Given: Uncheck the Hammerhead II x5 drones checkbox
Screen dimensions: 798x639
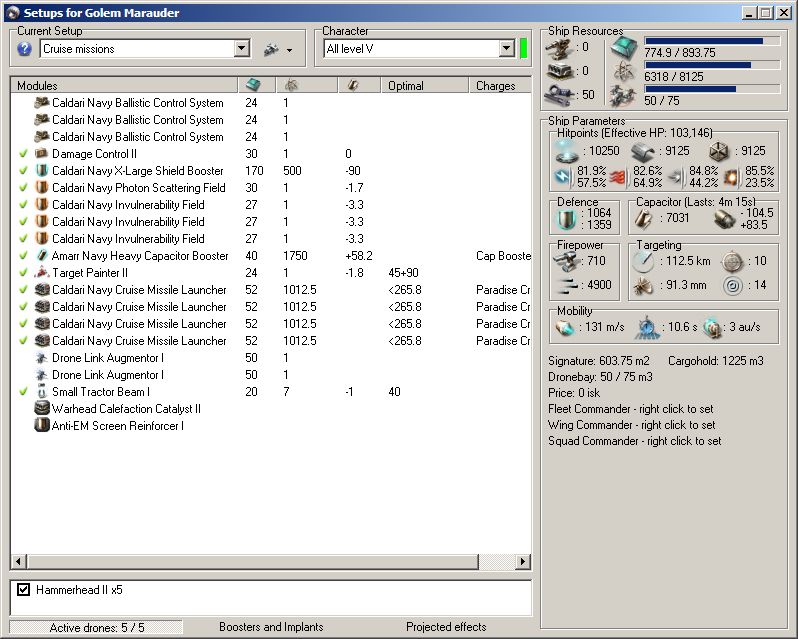Looking at the screenshot, I should pos(24,590).
